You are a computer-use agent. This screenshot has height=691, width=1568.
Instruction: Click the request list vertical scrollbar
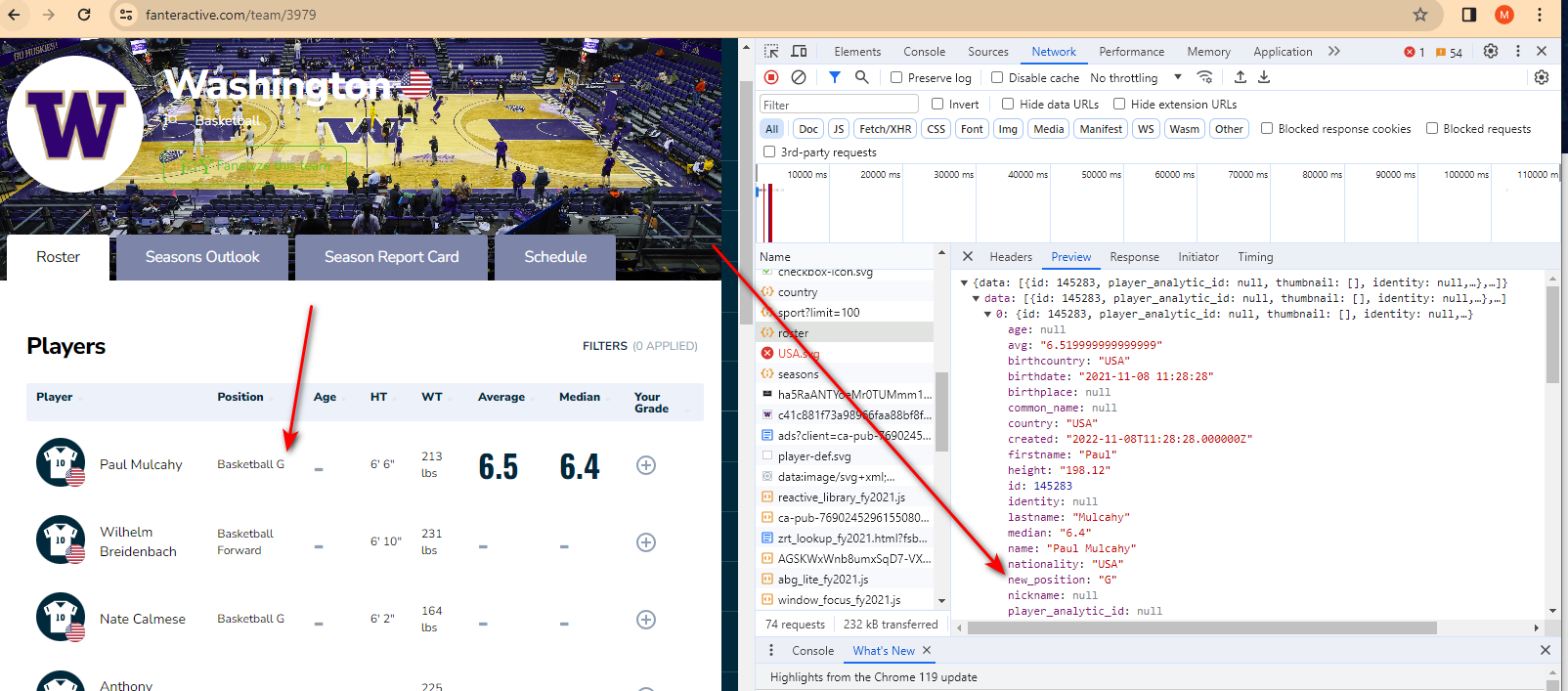[x=942, y=411]
